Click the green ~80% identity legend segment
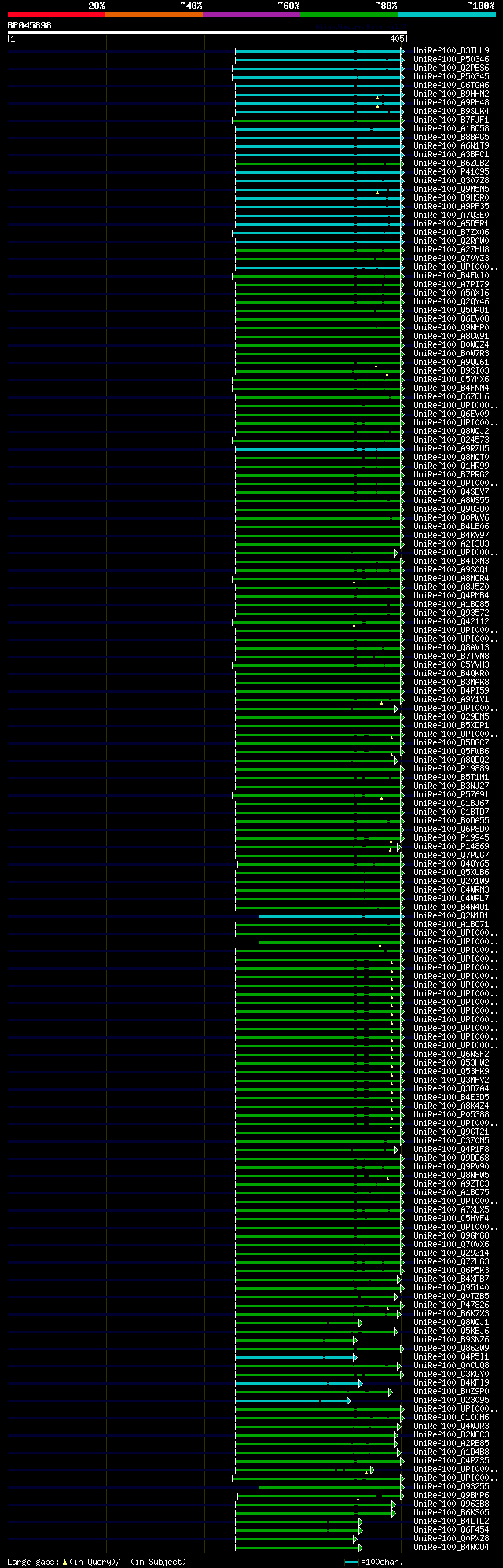 tap(349, 13)
